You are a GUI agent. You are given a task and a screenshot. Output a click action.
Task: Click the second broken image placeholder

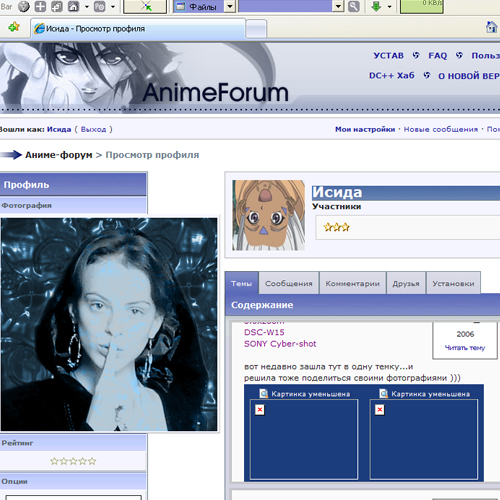click(380, 410)
